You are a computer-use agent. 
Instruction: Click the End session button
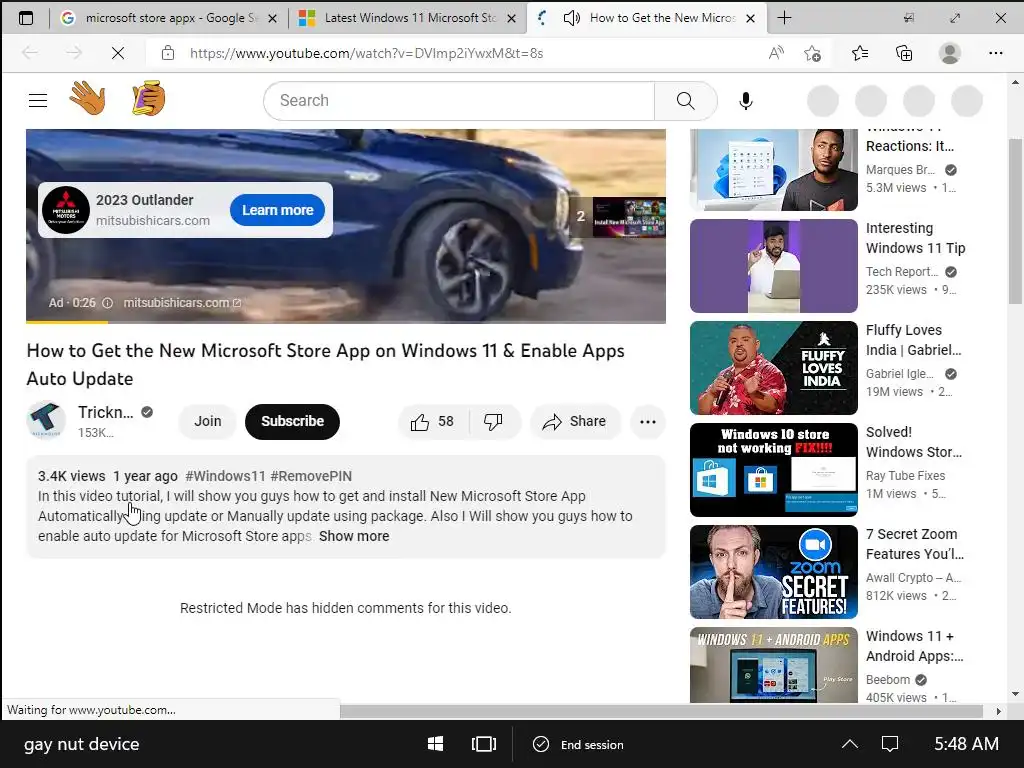tap(578, 744)
